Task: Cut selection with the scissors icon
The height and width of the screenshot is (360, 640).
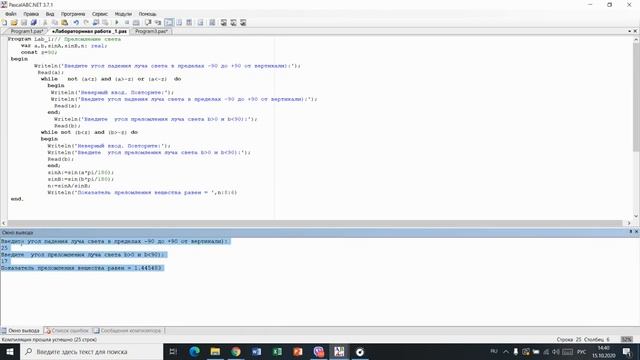Action: (x=45, y=22)
